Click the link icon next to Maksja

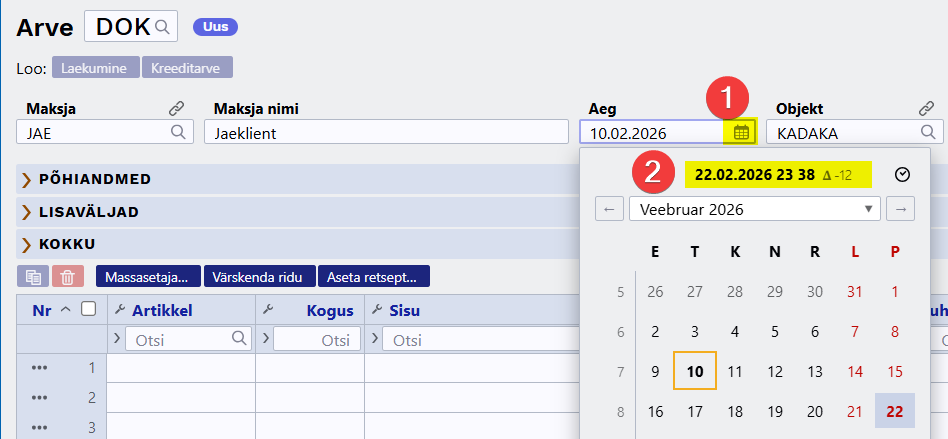177,108
